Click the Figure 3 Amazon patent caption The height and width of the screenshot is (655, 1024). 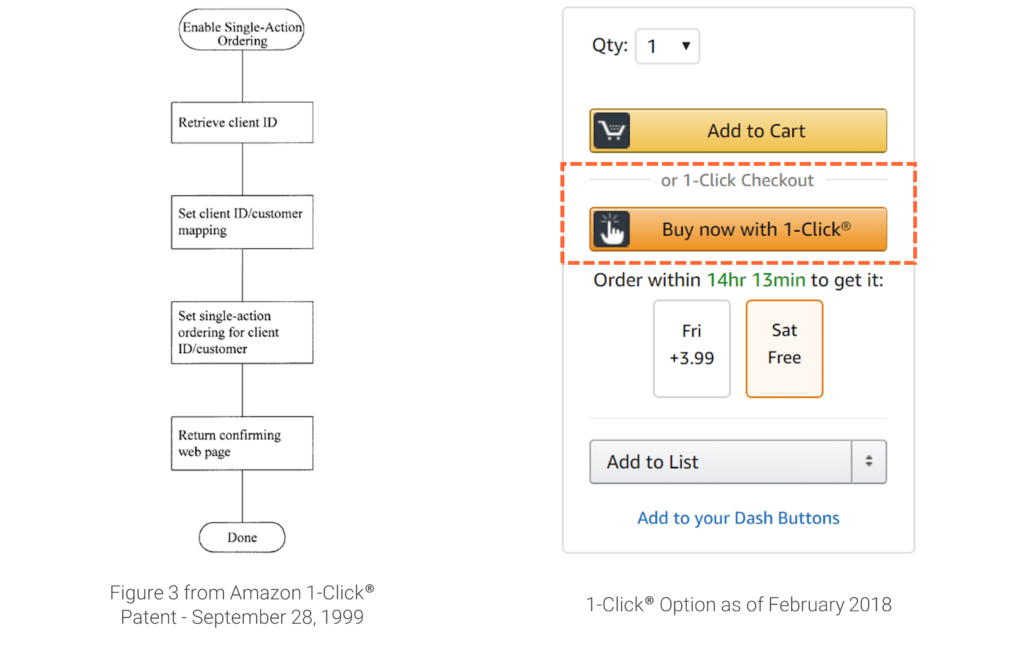242,605
